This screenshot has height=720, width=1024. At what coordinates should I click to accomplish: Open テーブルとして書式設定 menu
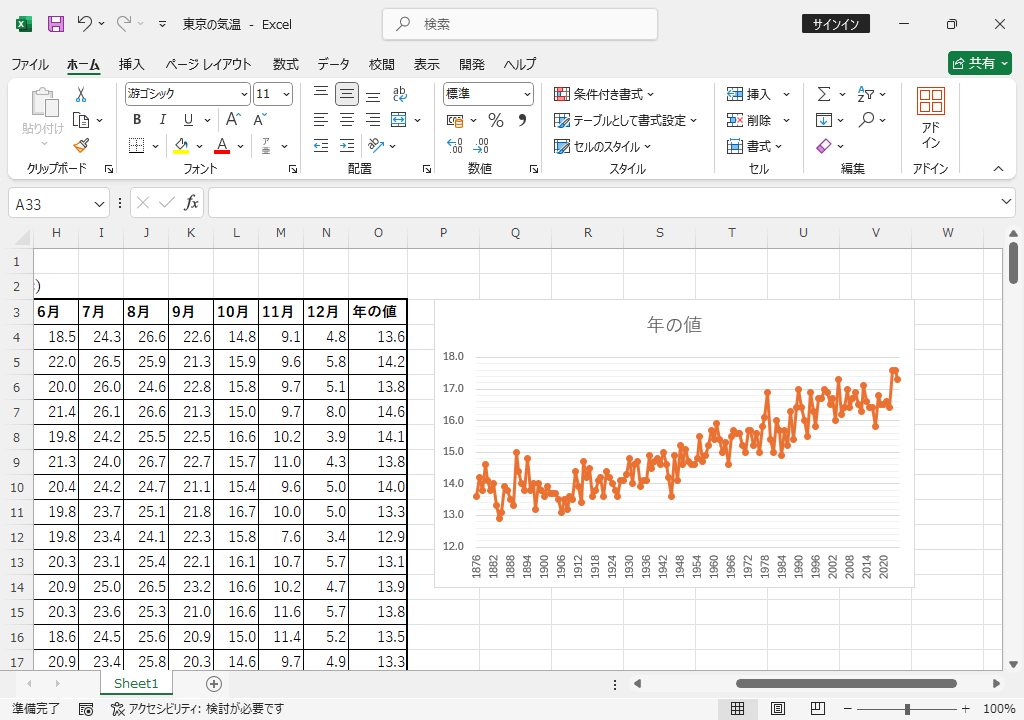coord(626,120)
